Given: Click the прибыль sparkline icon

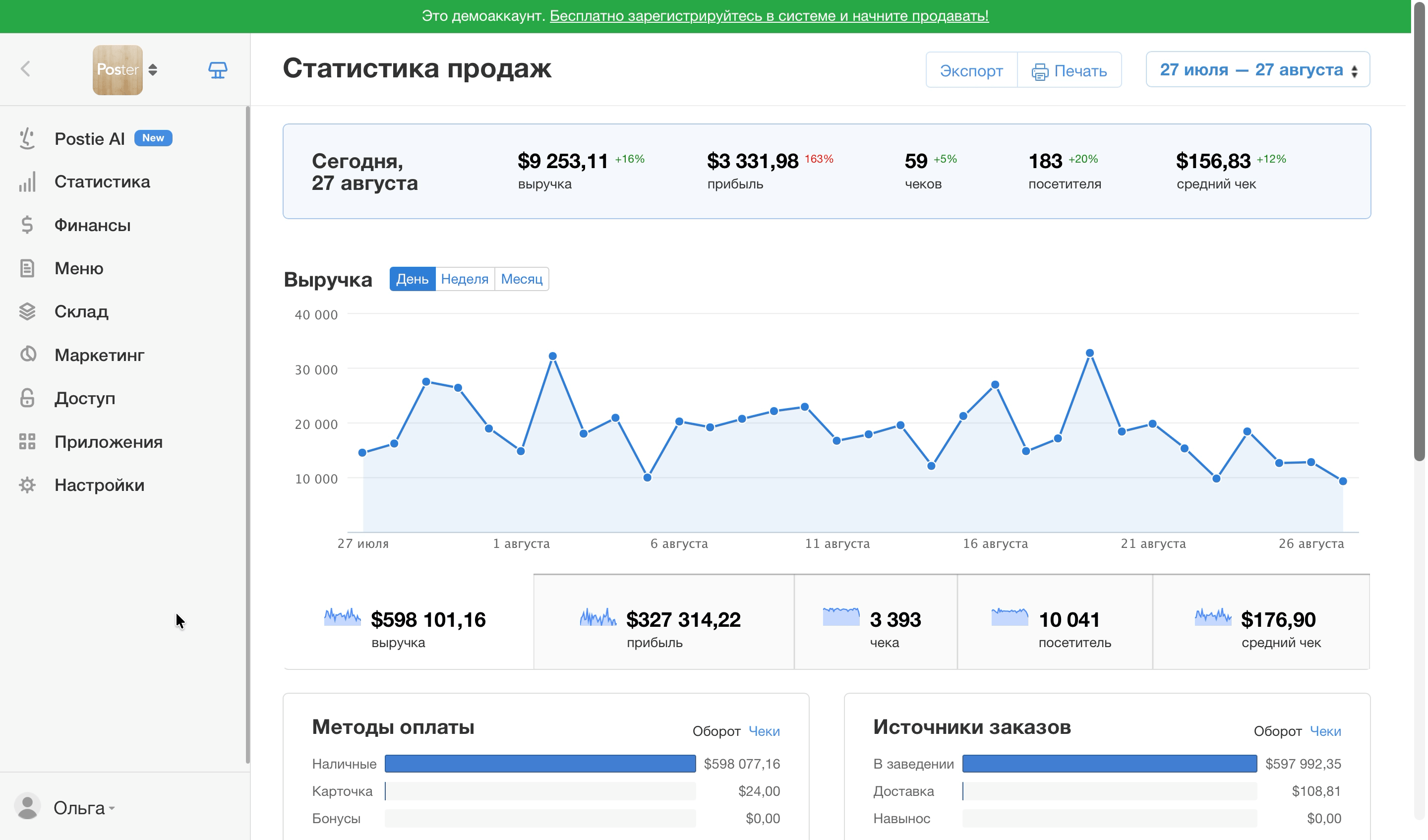Looking at the screenshot, I should 598,617.
